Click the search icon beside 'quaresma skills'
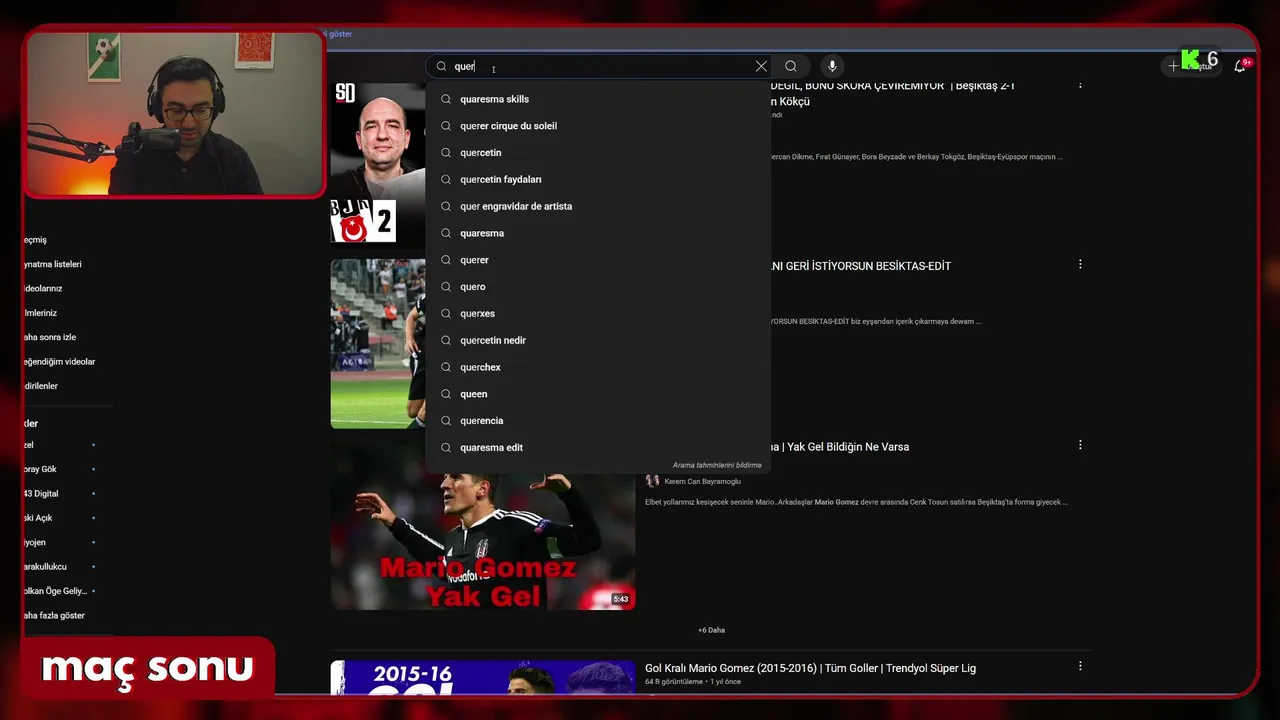 [446, 99]
